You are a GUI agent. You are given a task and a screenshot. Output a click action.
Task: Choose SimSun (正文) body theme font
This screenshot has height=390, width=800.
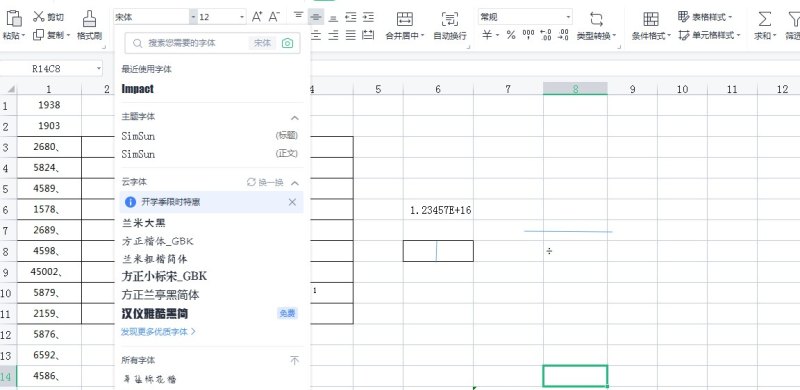[x=209, y=154]
